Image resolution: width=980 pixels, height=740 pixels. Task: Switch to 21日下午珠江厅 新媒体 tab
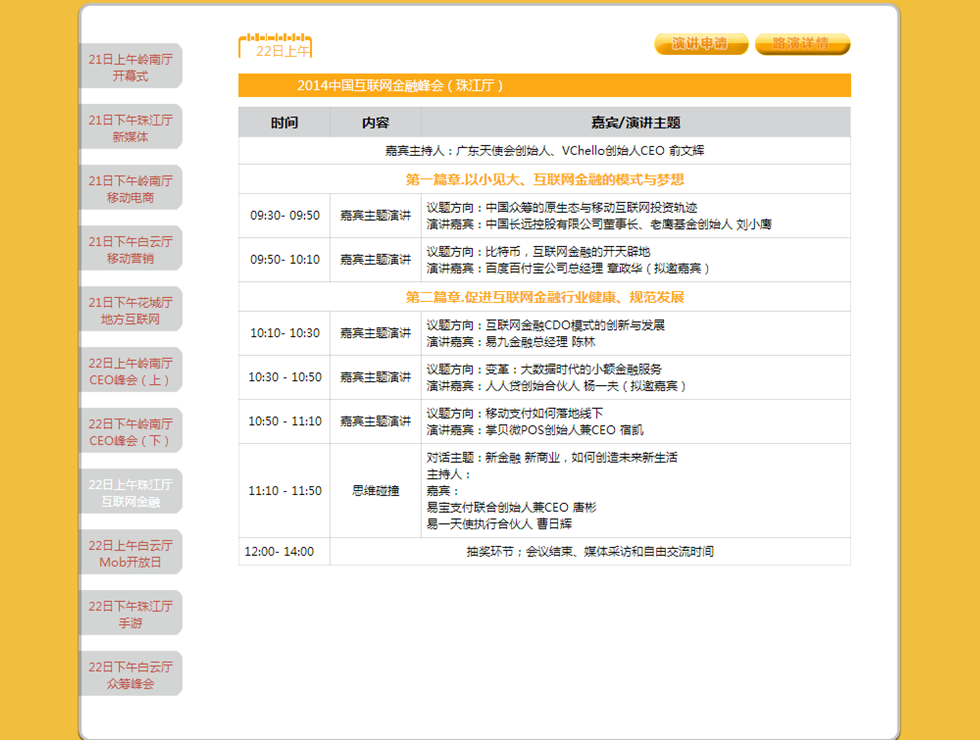pyautogui.click(x=131, y=128)
